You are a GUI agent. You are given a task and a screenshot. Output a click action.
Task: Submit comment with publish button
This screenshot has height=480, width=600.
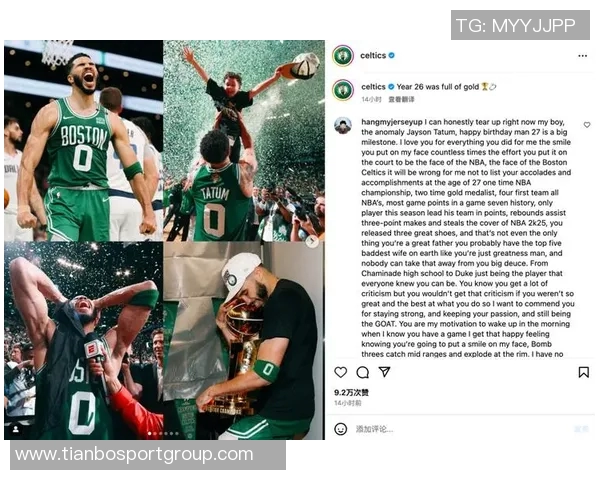pyautogui.click(x=581, y=429)
